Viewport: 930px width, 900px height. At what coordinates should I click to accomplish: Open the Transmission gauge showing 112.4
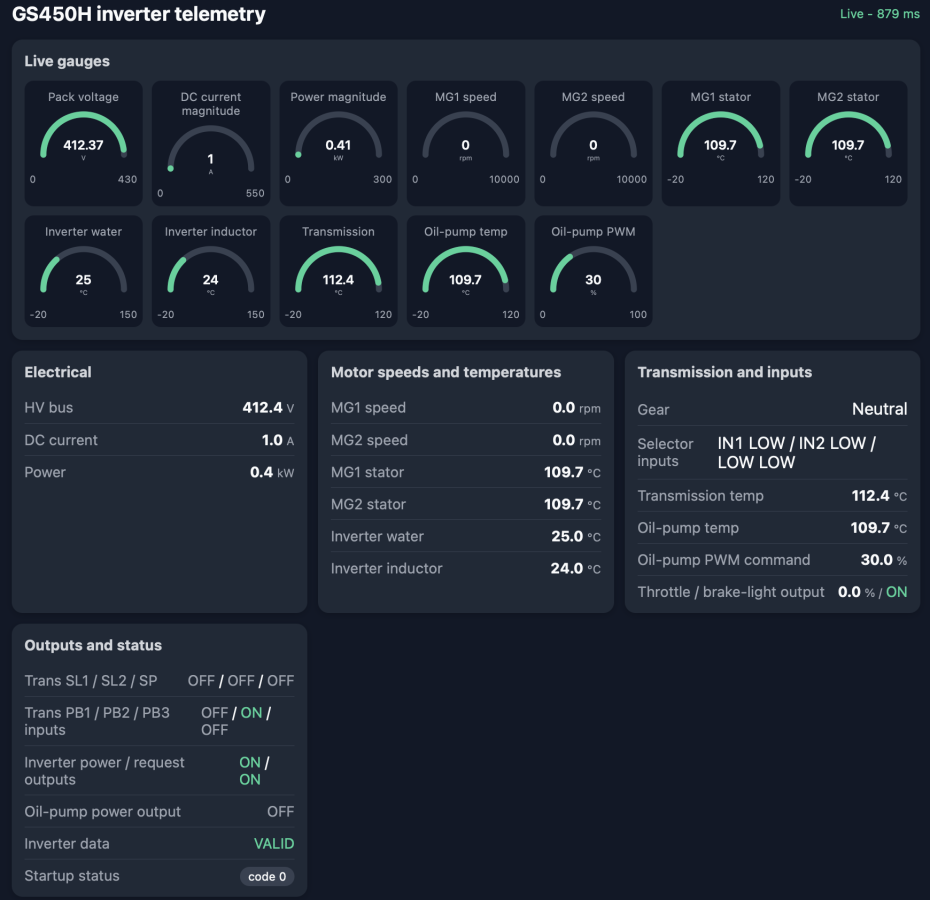(x=338, y=271)
